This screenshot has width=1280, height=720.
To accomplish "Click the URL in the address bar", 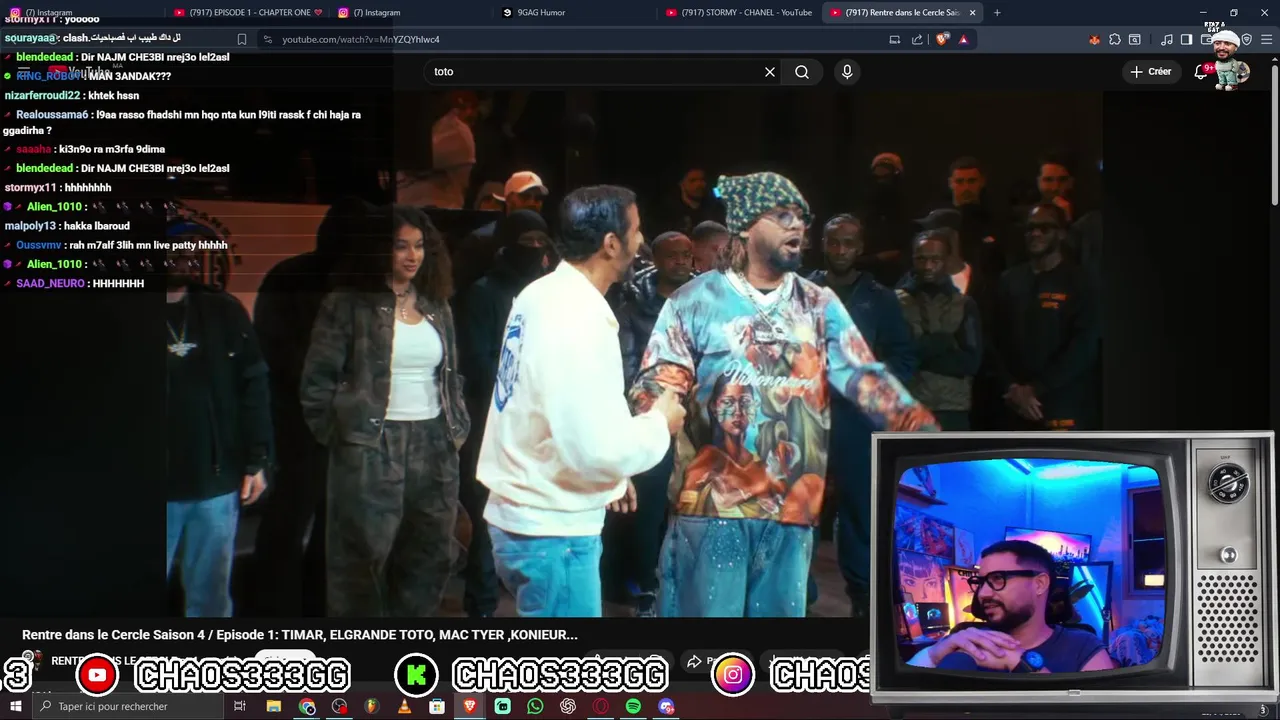I will click(x=361, y=40).
